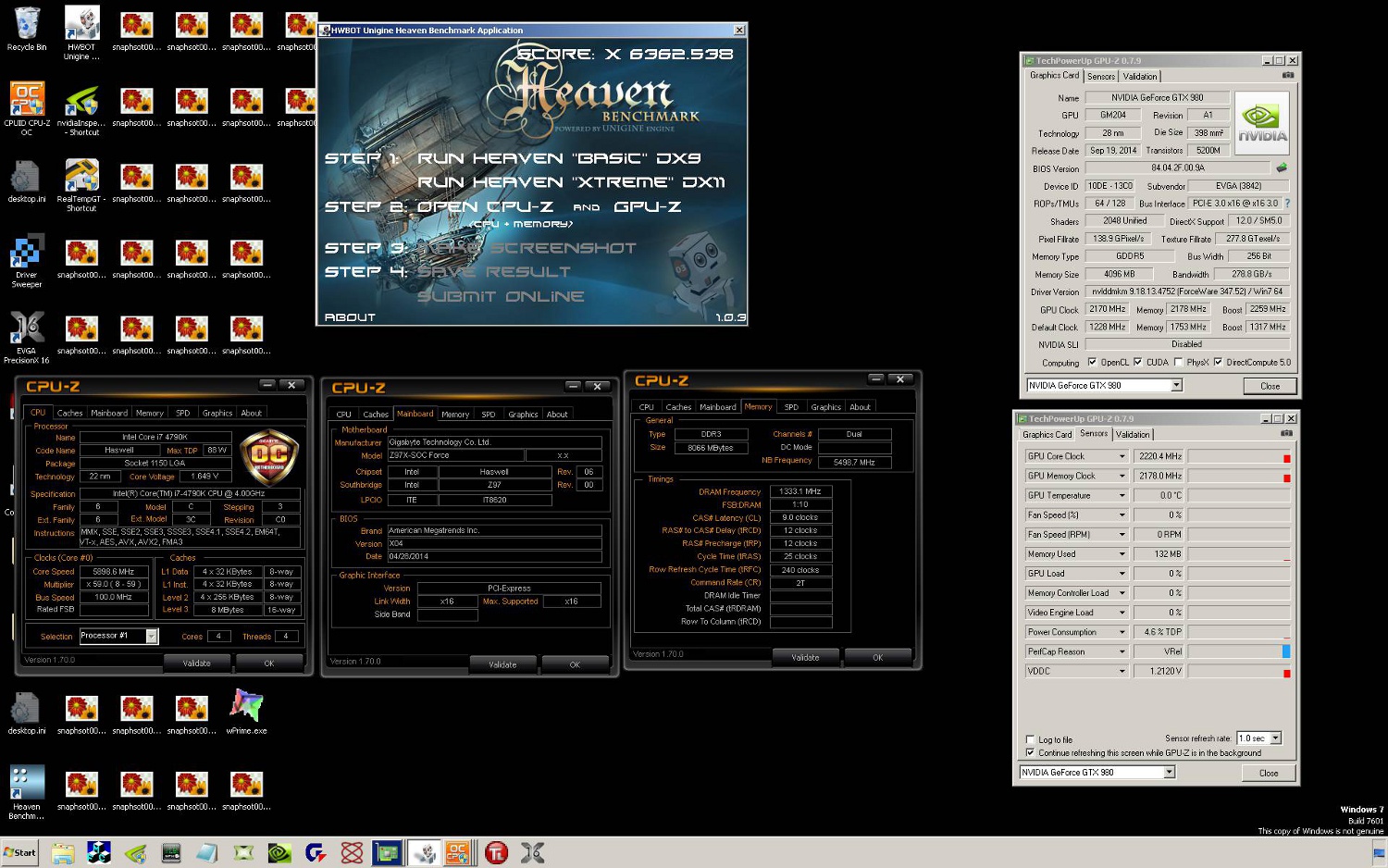Image resolution: width=1388 pixels, height=868 pixels.
Task: Open Processor #1 selection dropdown in CPU-Z
Action: pyautogui.click(x=152, y=636)
